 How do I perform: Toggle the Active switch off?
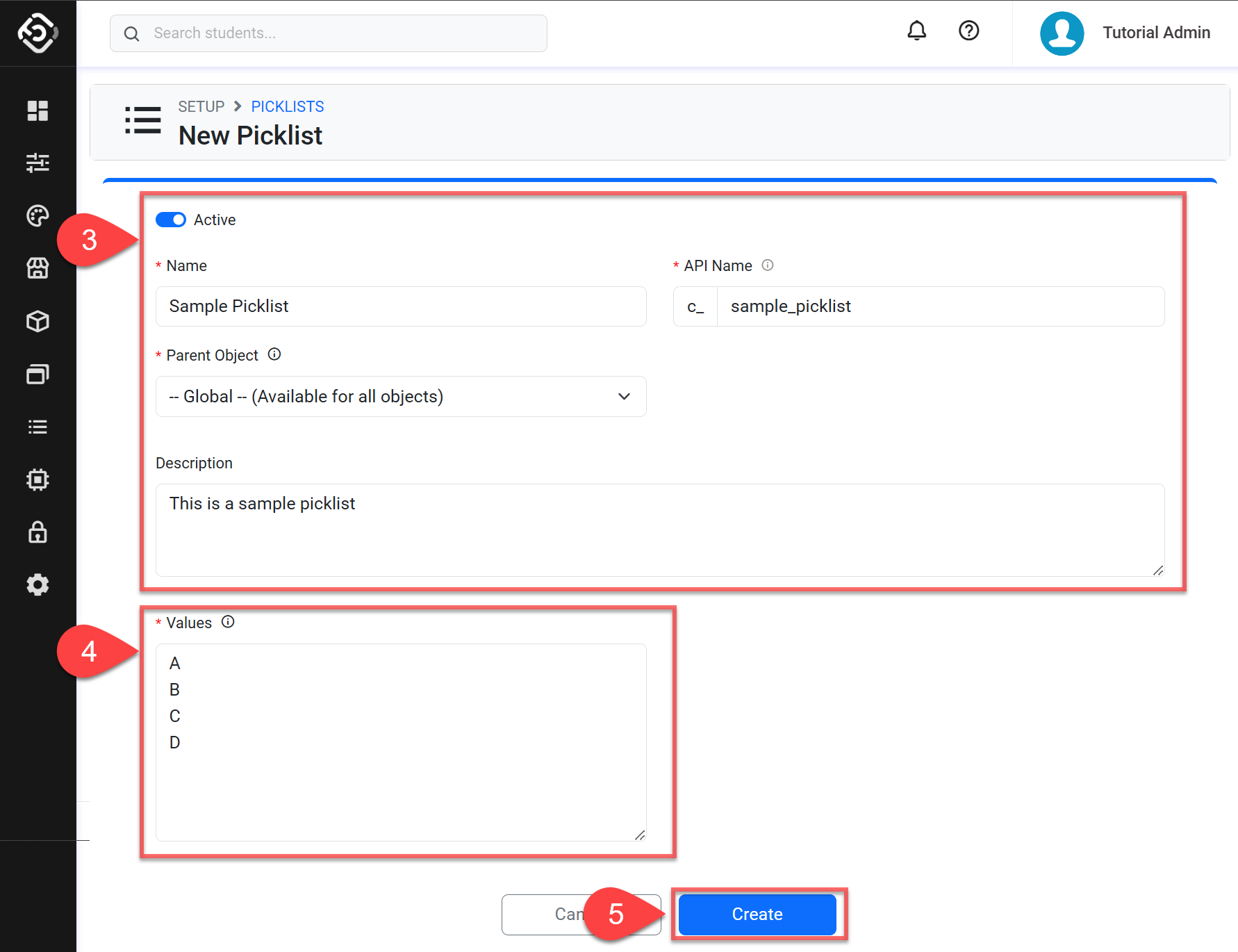[x=171, y=220]
